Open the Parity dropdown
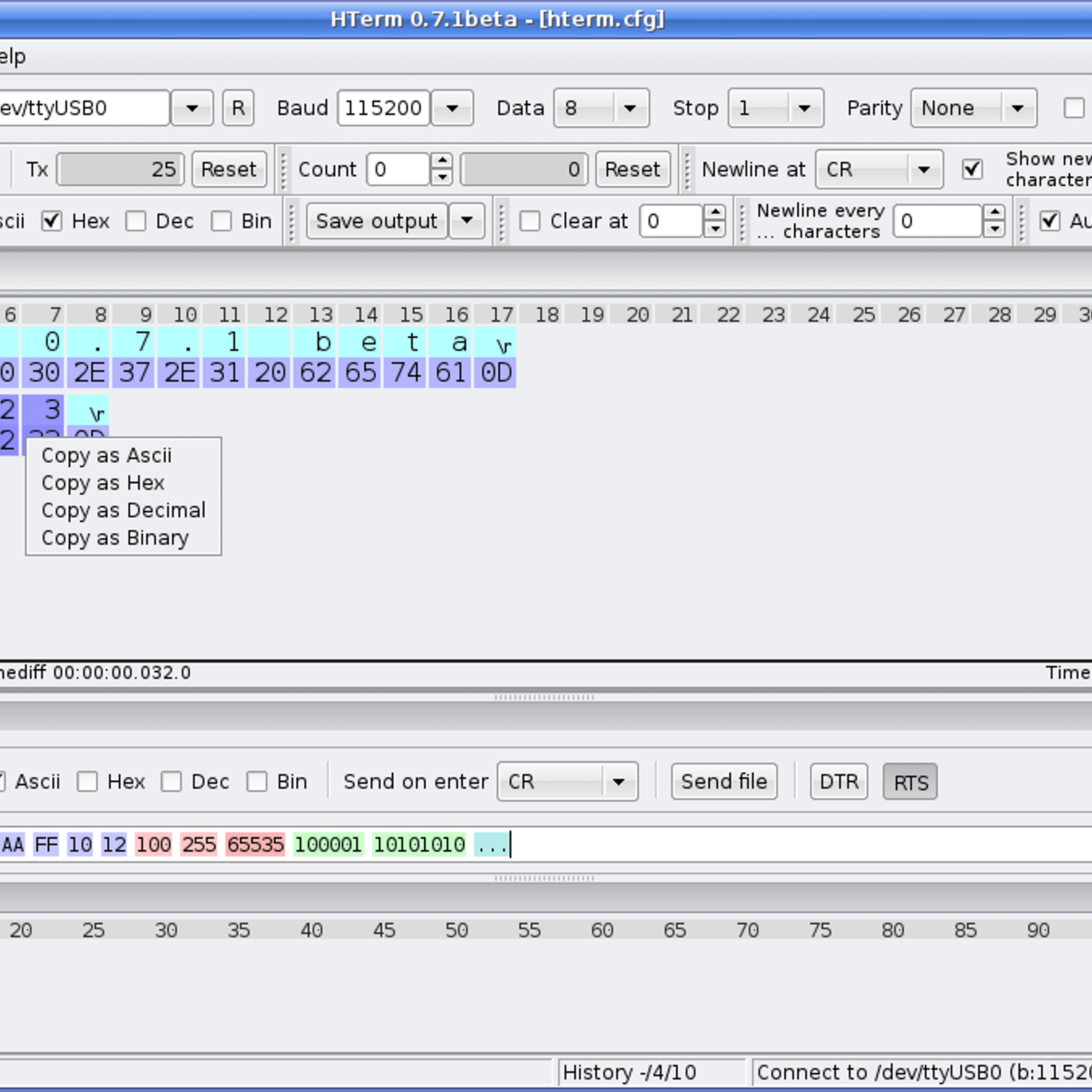The image size is (1092, 1092). click(974, 108)
